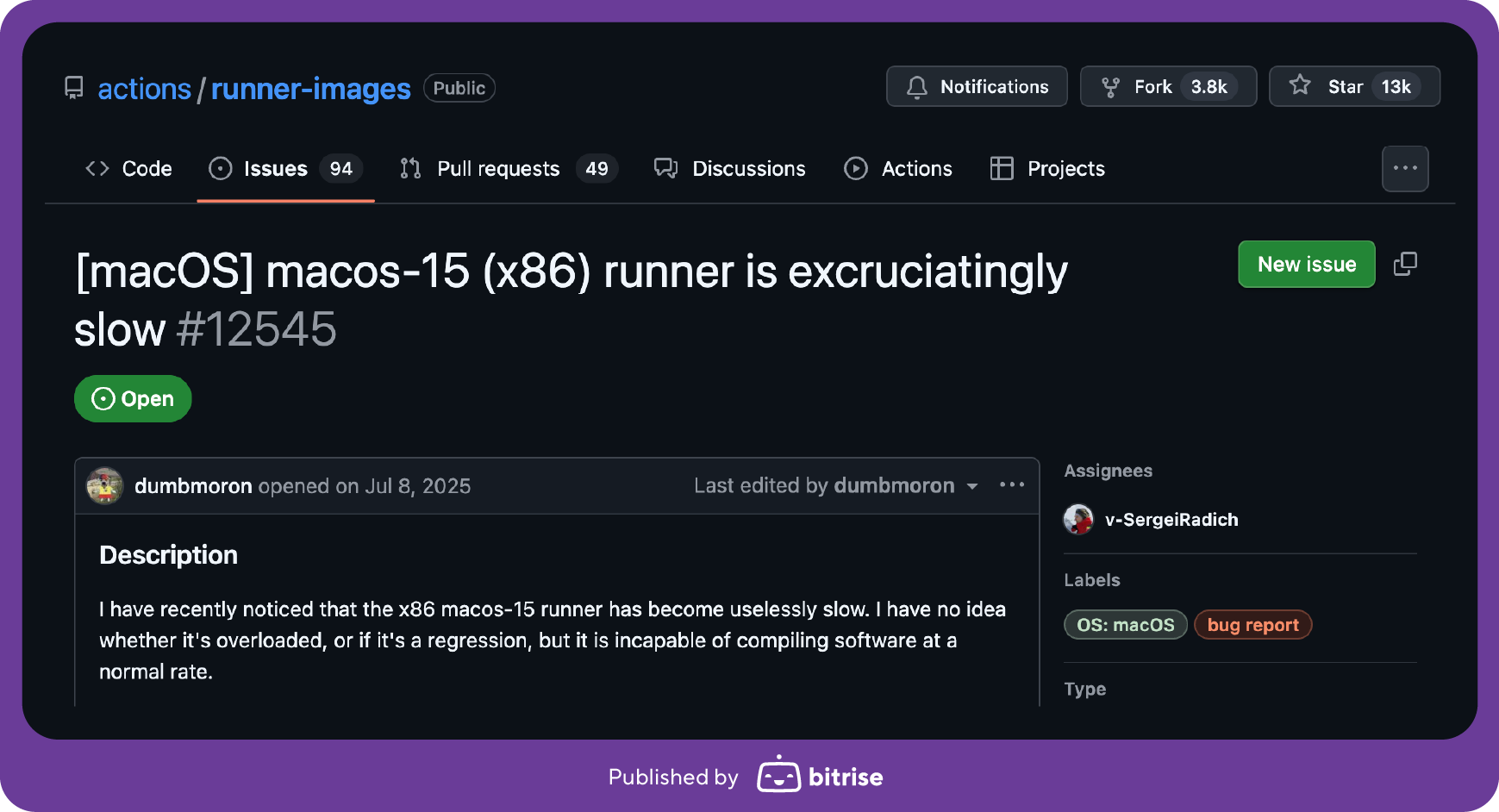
Task: Click the Discussions speech bubble icon
Action: (665, 168)
